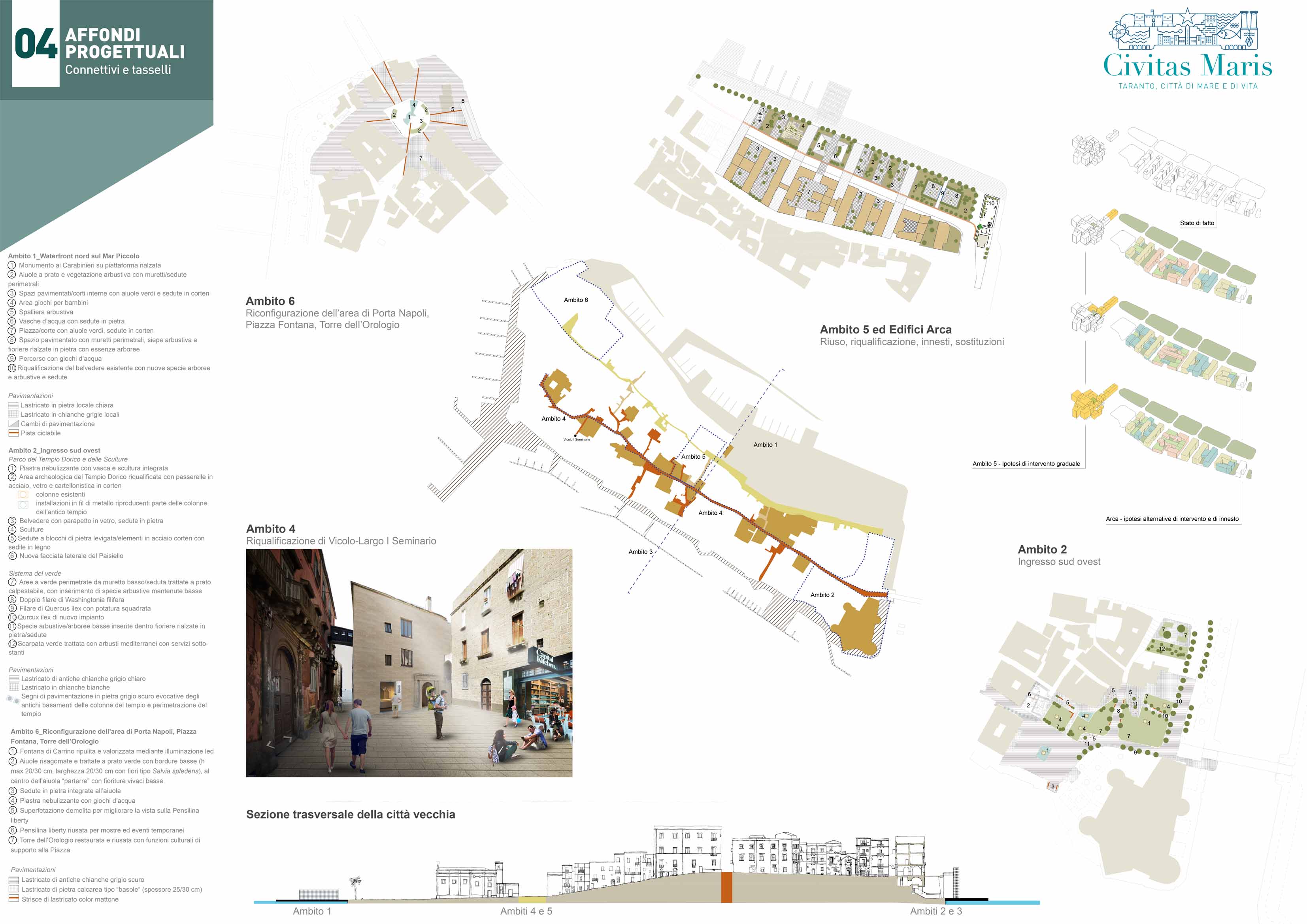Click the colonne esistenti legend icon
Screen dimensions: 1307x924
[x=23, y=495]
